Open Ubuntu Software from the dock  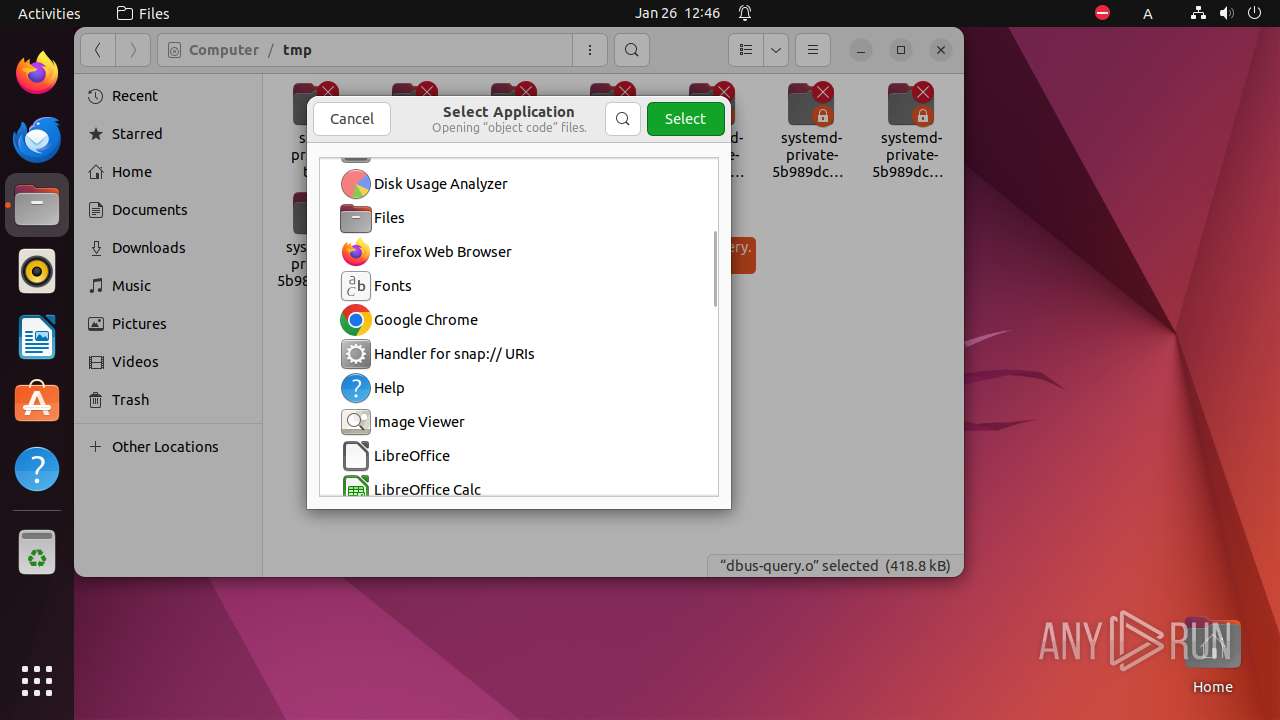coord(37,403)
